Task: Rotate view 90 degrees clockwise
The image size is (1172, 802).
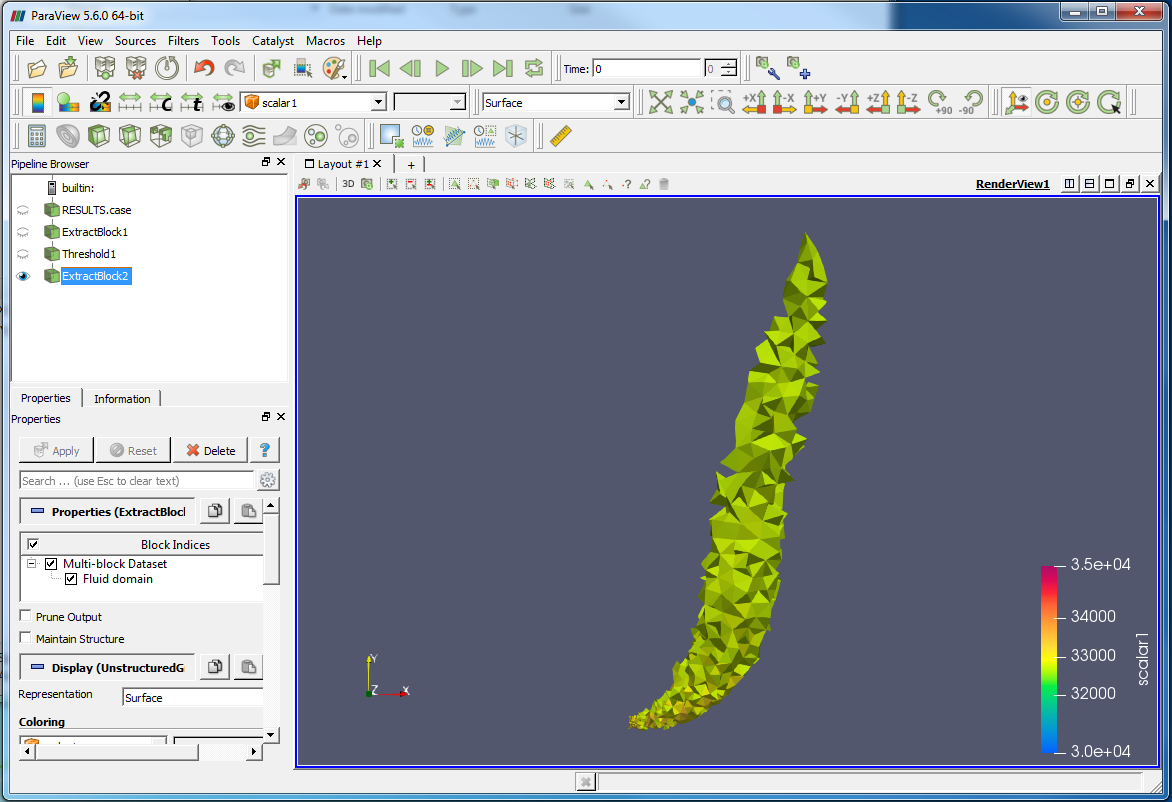Action: tap(939, 102)
